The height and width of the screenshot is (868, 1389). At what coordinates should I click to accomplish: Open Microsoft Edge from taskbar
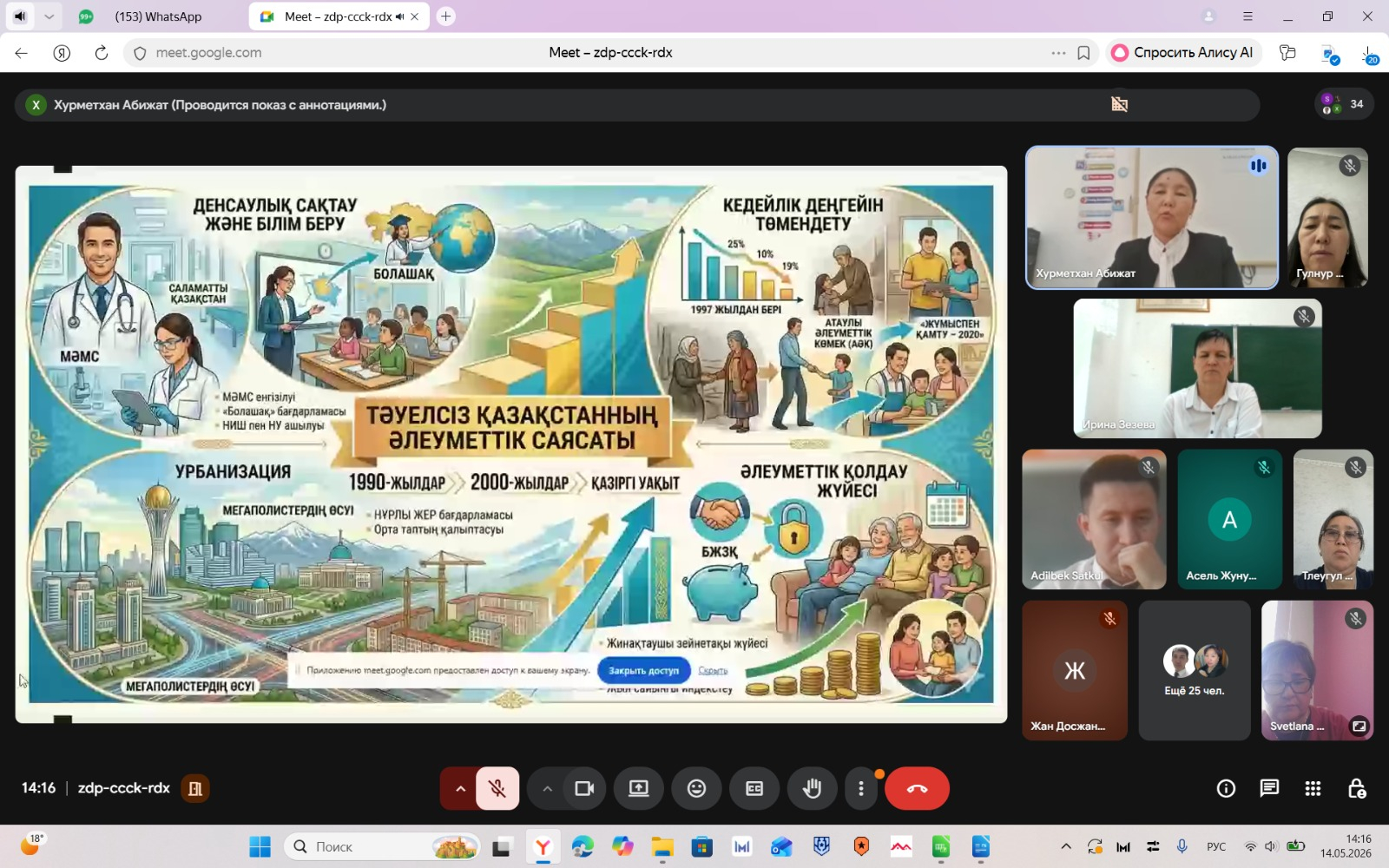coord(583,846)
